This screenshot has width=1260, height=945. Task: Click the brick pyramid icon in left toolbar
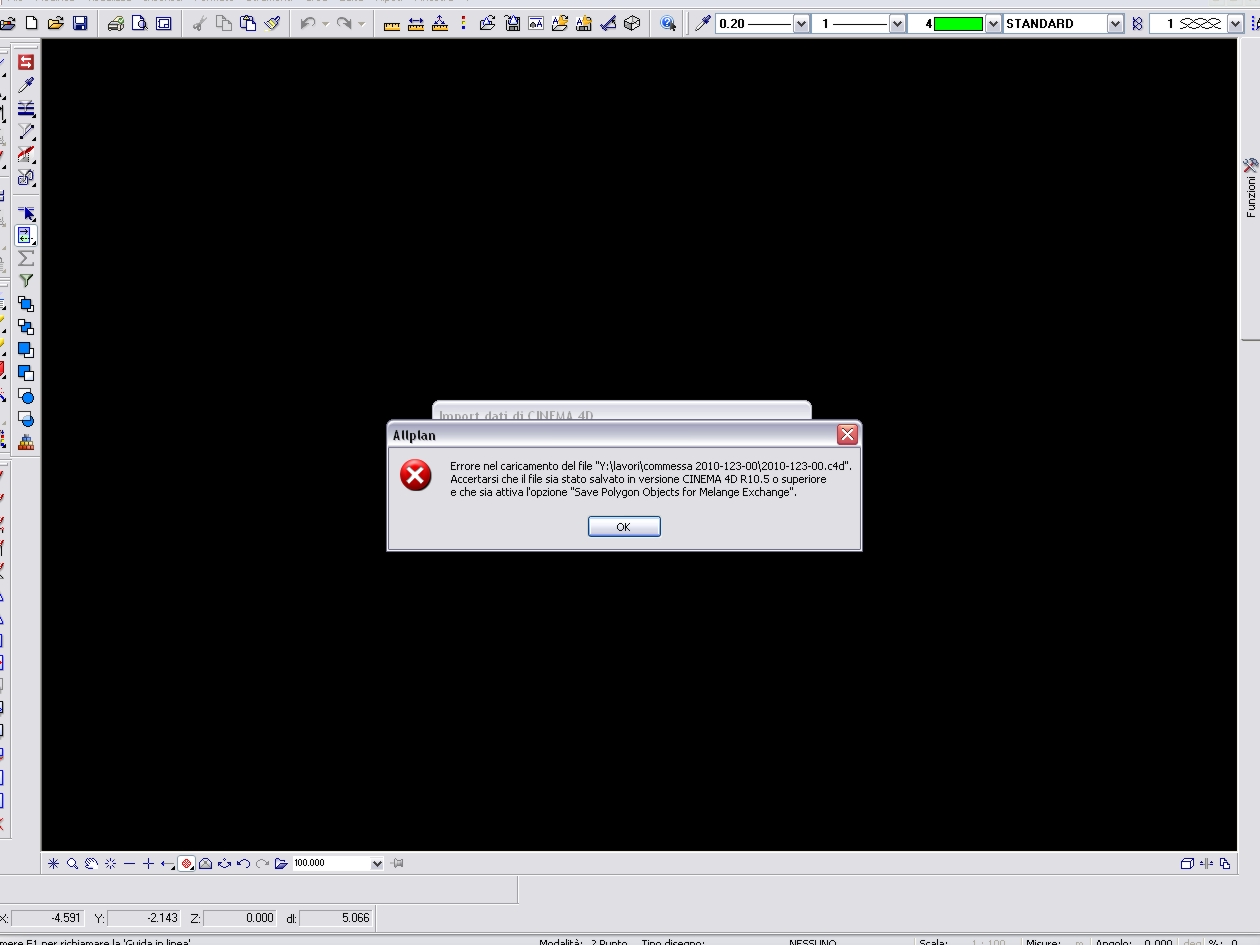pyautogui.click(x=26, y=442)
